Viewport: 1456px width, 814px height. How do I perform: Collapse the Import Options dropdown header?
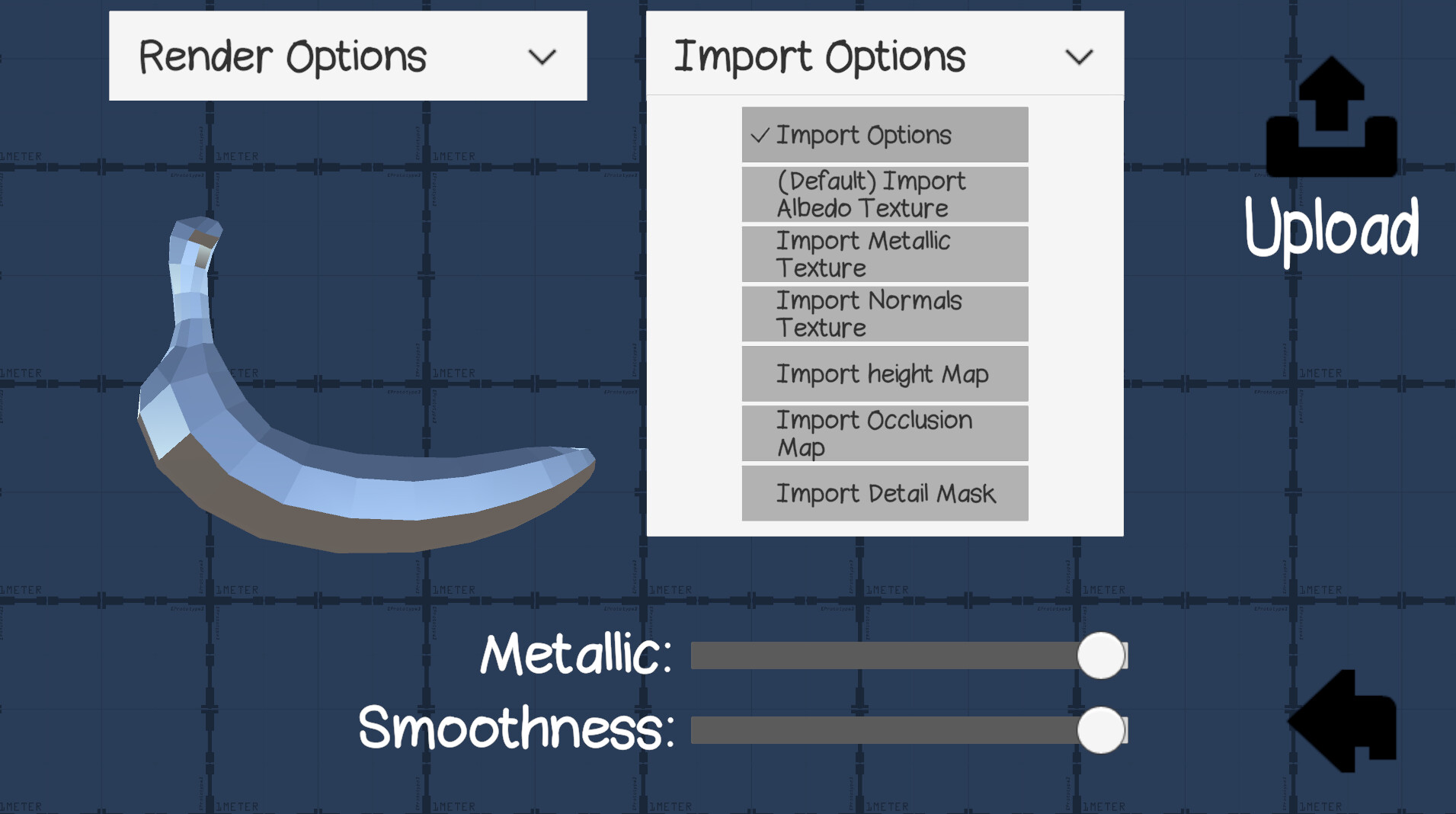pyautogui.click(x=884, y=56)
